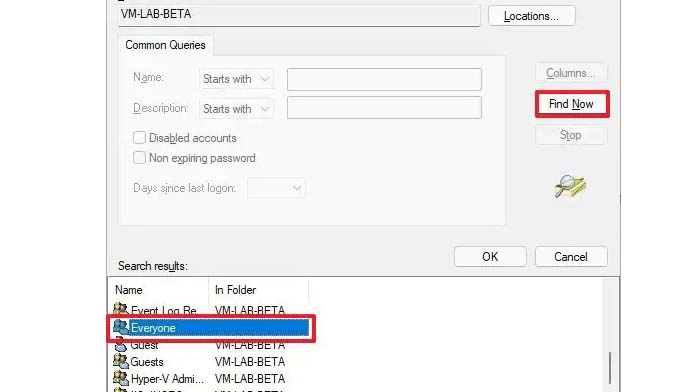Click VM-LAB-BETA cell in Hyper-V row
The height and width of the screenshot is (392, 696).
(250, 379)
